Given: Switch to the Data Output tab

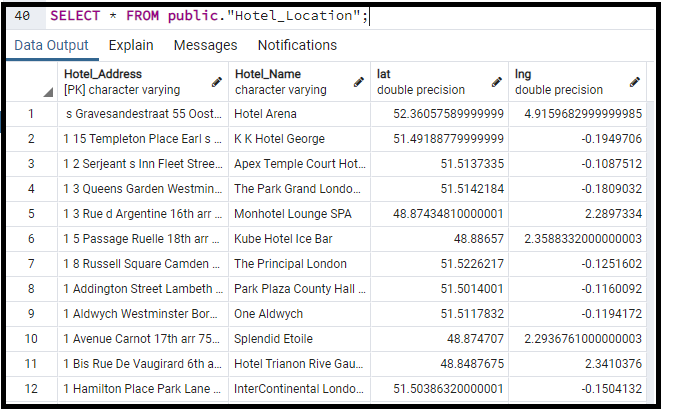Looking at the screenshot, I should click(x=51, y=45).
